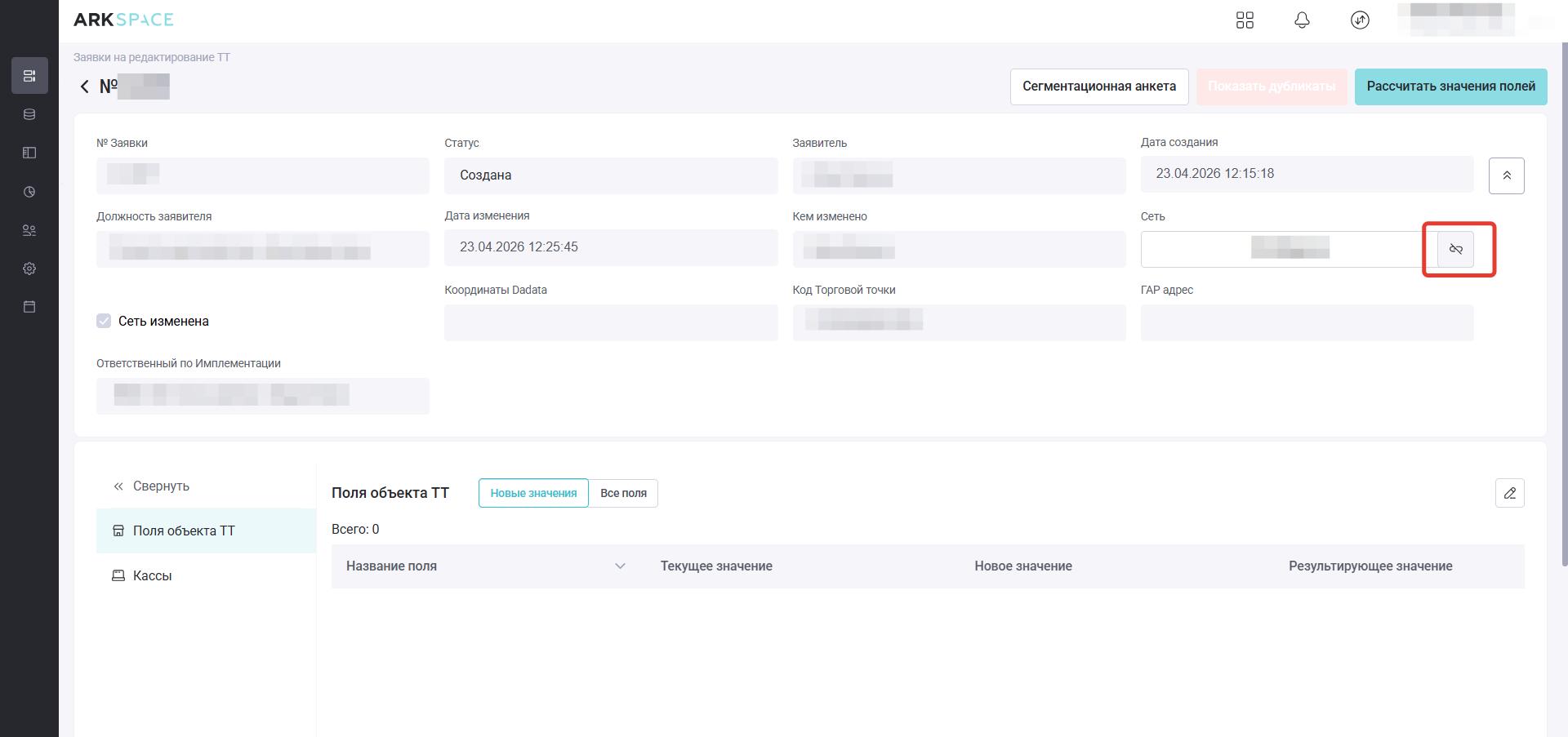Open the pie chart reports icon
This screenshot has height=737, width=1568.
coord(29,192)
